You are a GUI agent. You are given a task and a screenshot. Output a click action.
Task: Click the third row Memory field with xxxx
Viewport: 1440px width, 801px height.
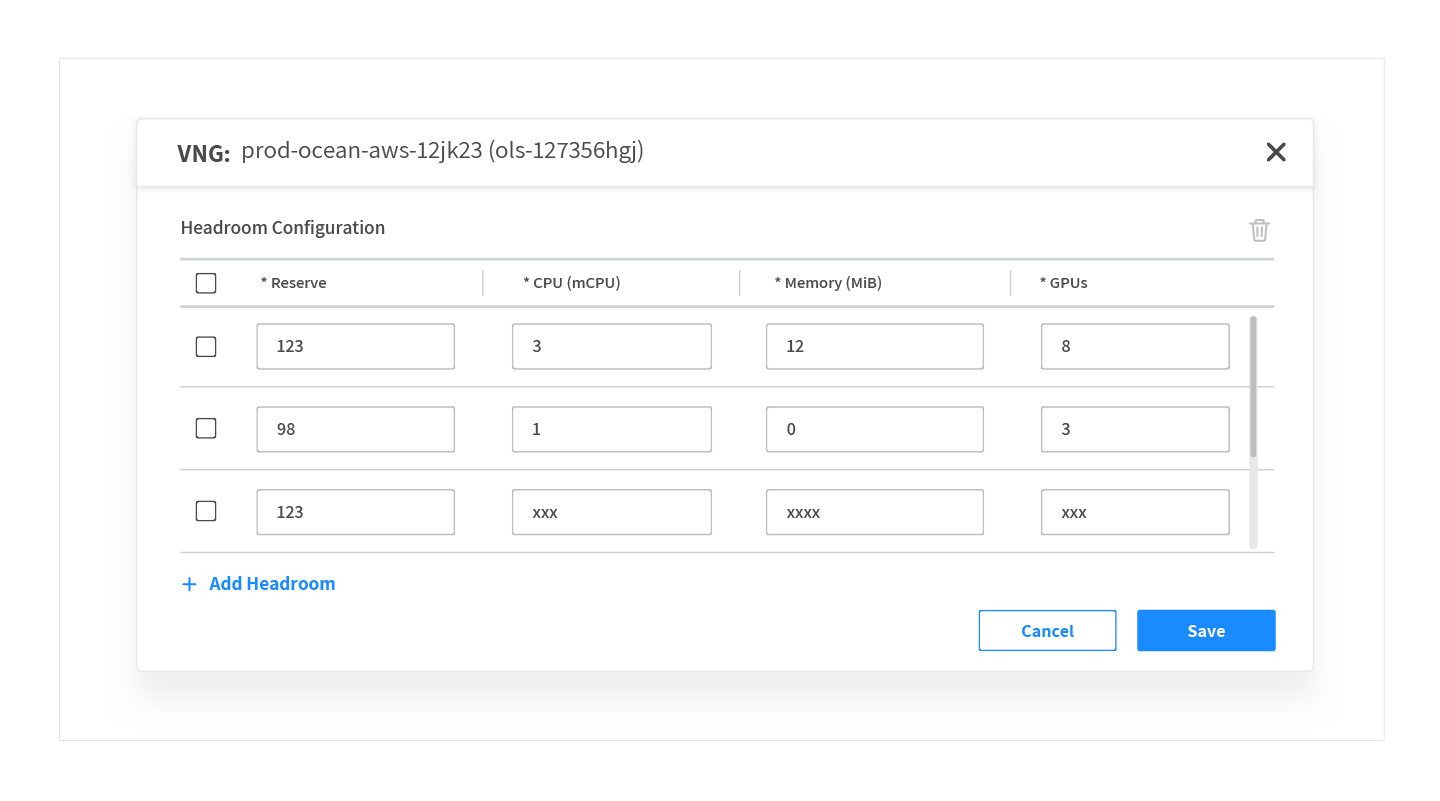click(874, 512)
